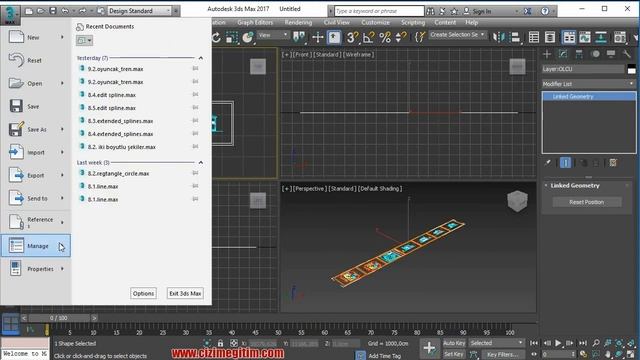Click the Set Key button
Image resolution: width=640 pixels, height=360 pixels.
pyautogui.click(x=454, y=354)
